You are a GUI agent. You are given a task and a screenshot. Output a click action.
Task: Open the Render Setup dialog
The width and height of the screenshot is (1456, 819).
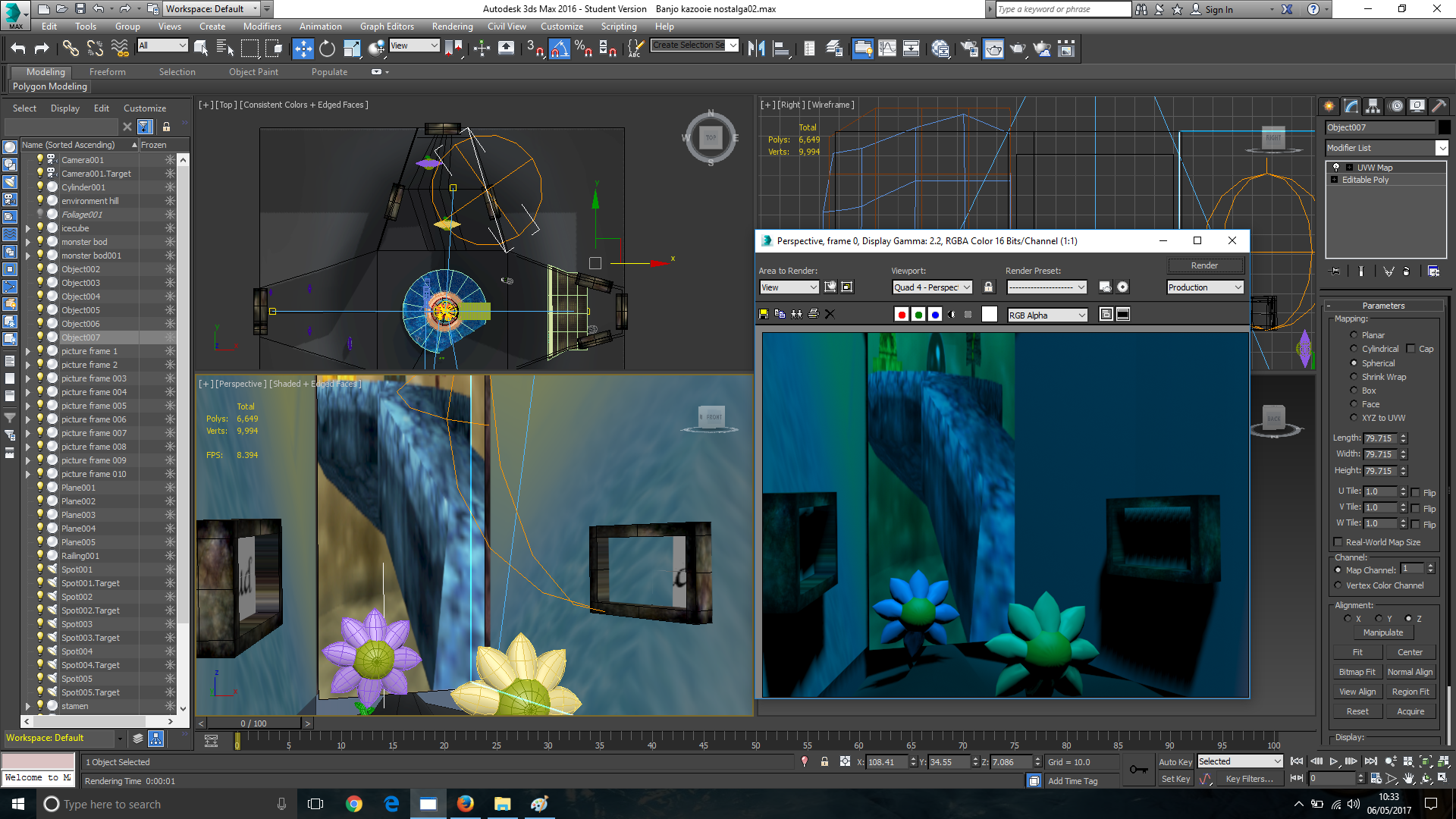pyautogui.click(x=968, y=48)
